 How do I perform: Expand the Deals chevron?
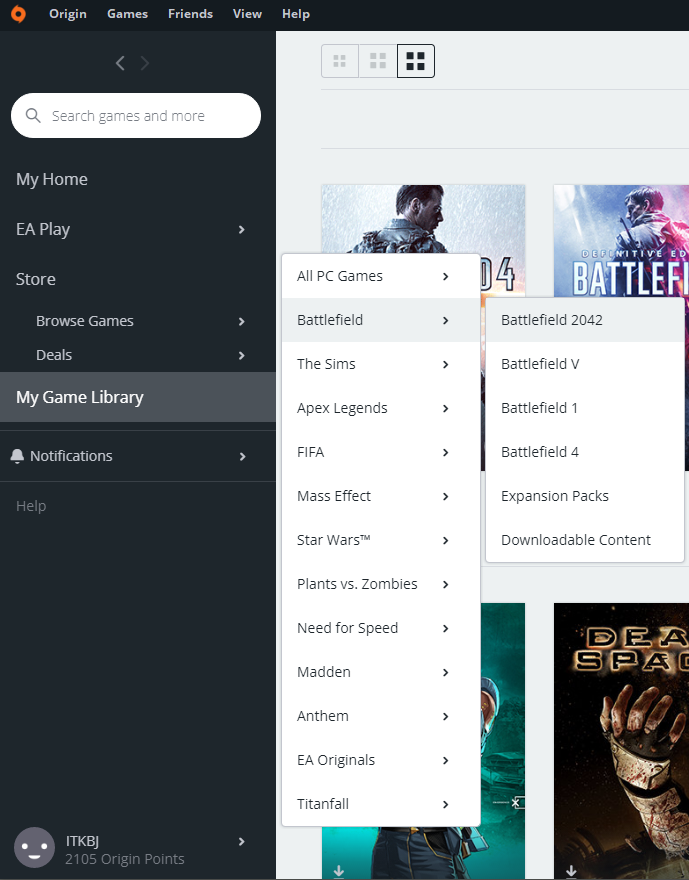tap(242, 355)
